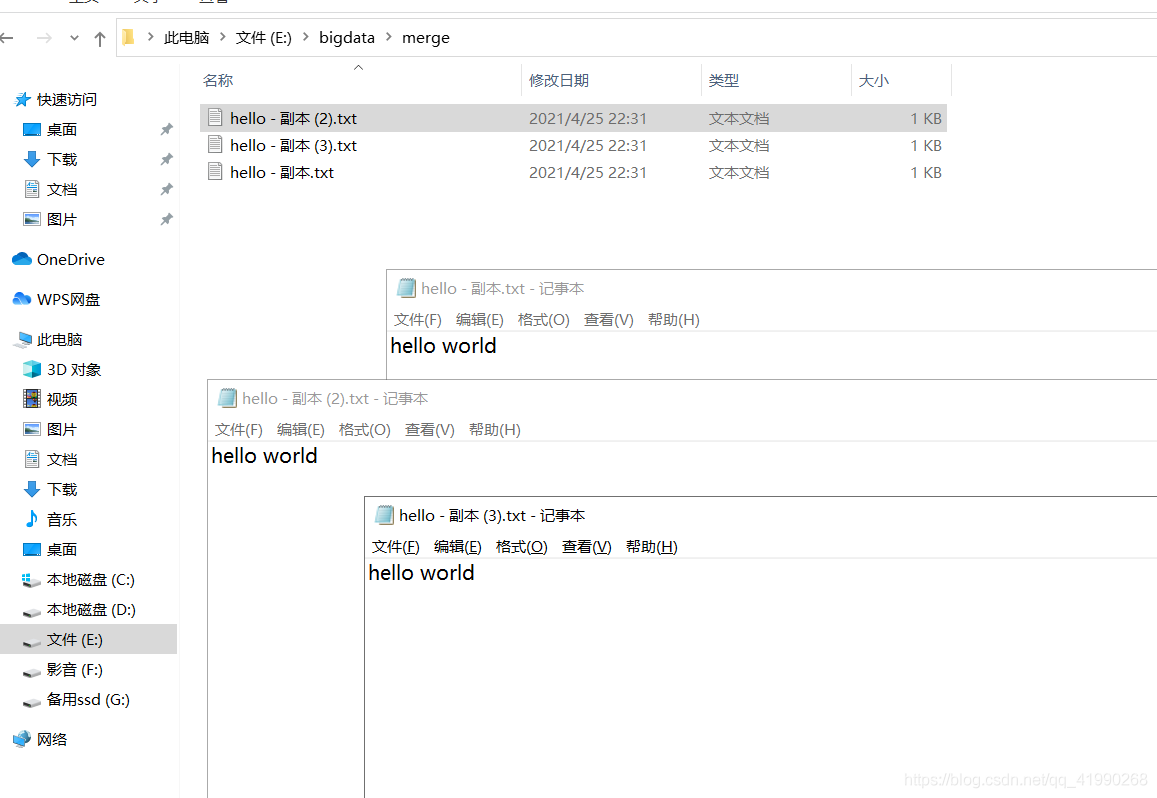
Task: Click text file icon of hello - 副本 (3).txt
Action: point(215,145)
